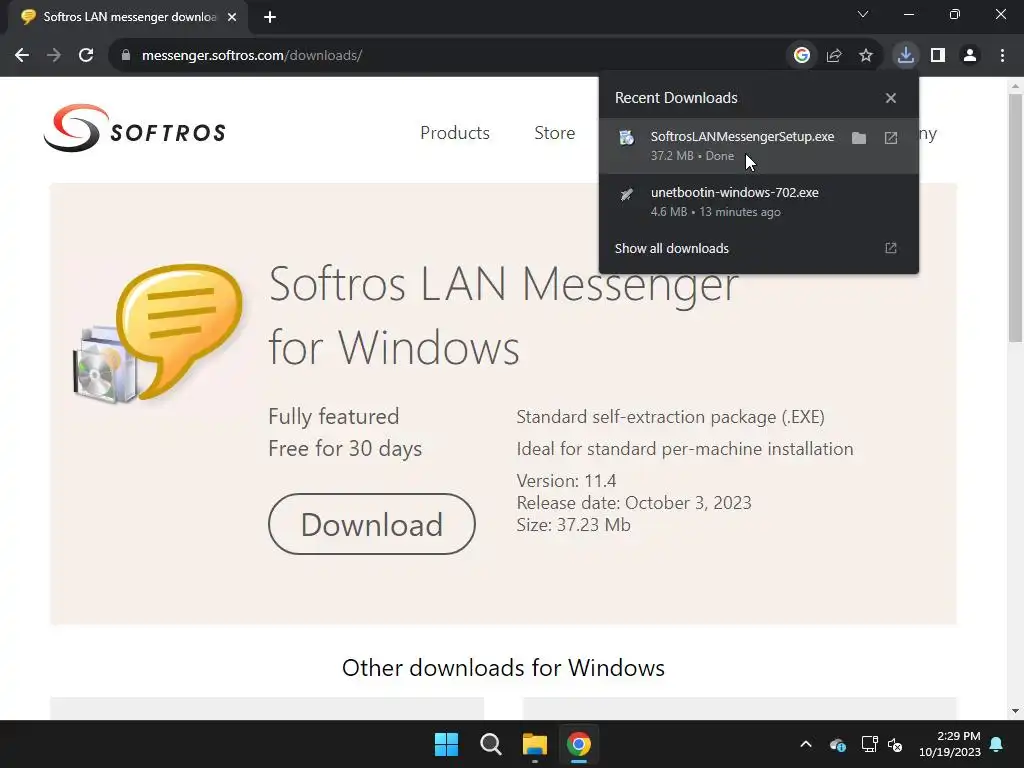Click the scrollbar down arrow

tap(1015, 711)
